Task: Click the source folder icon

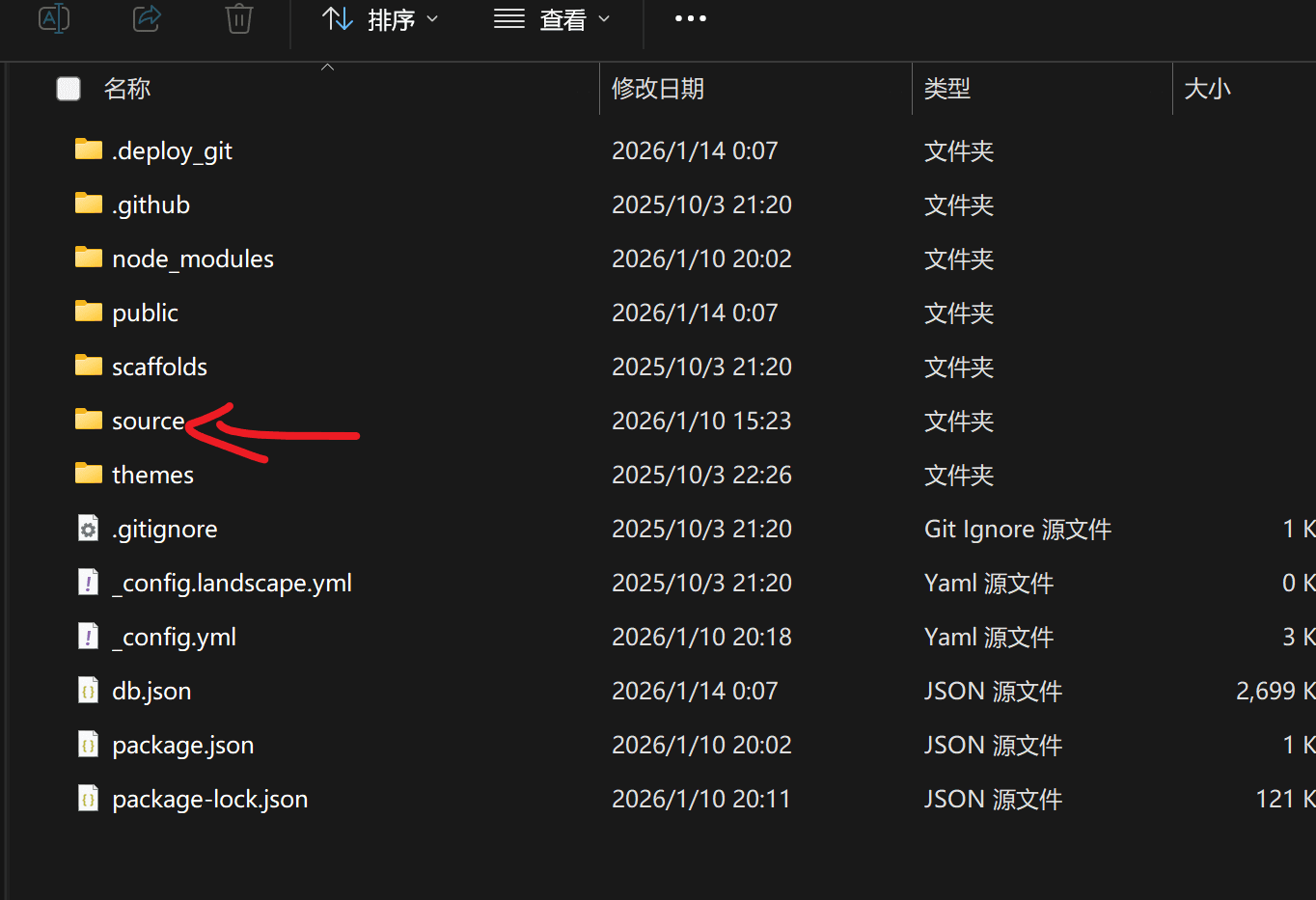Action: tap(89, 420)
